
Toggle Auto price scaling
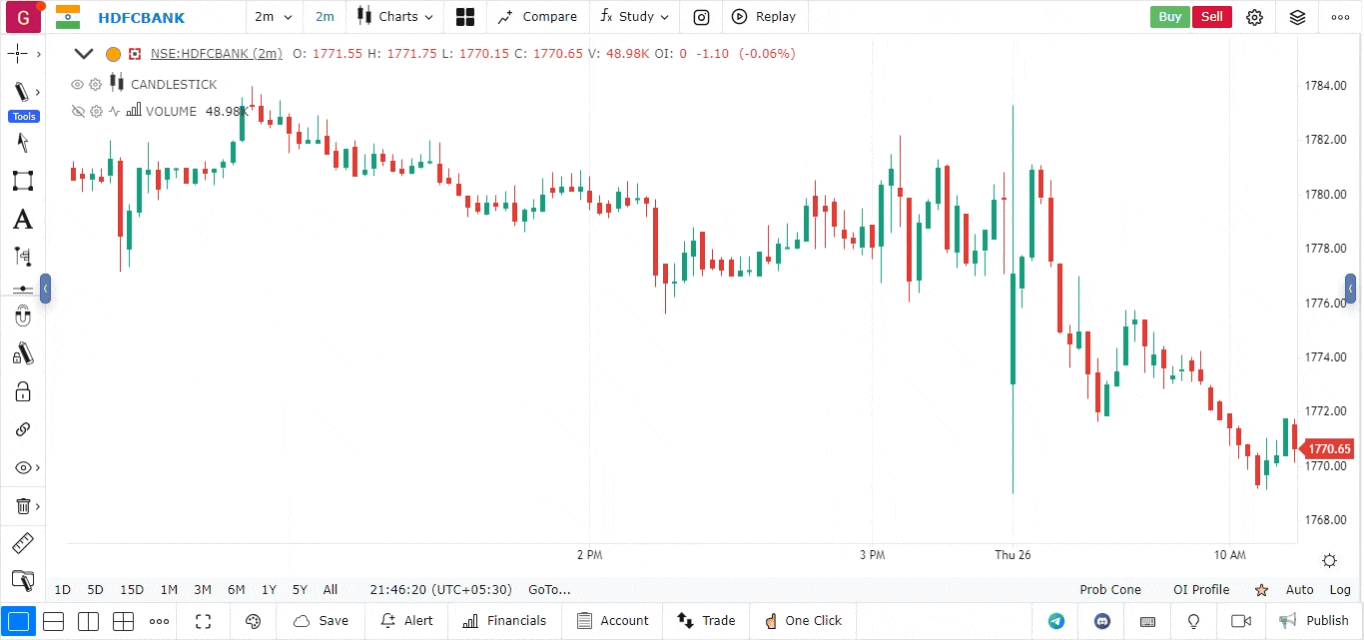coord(1299,590)
